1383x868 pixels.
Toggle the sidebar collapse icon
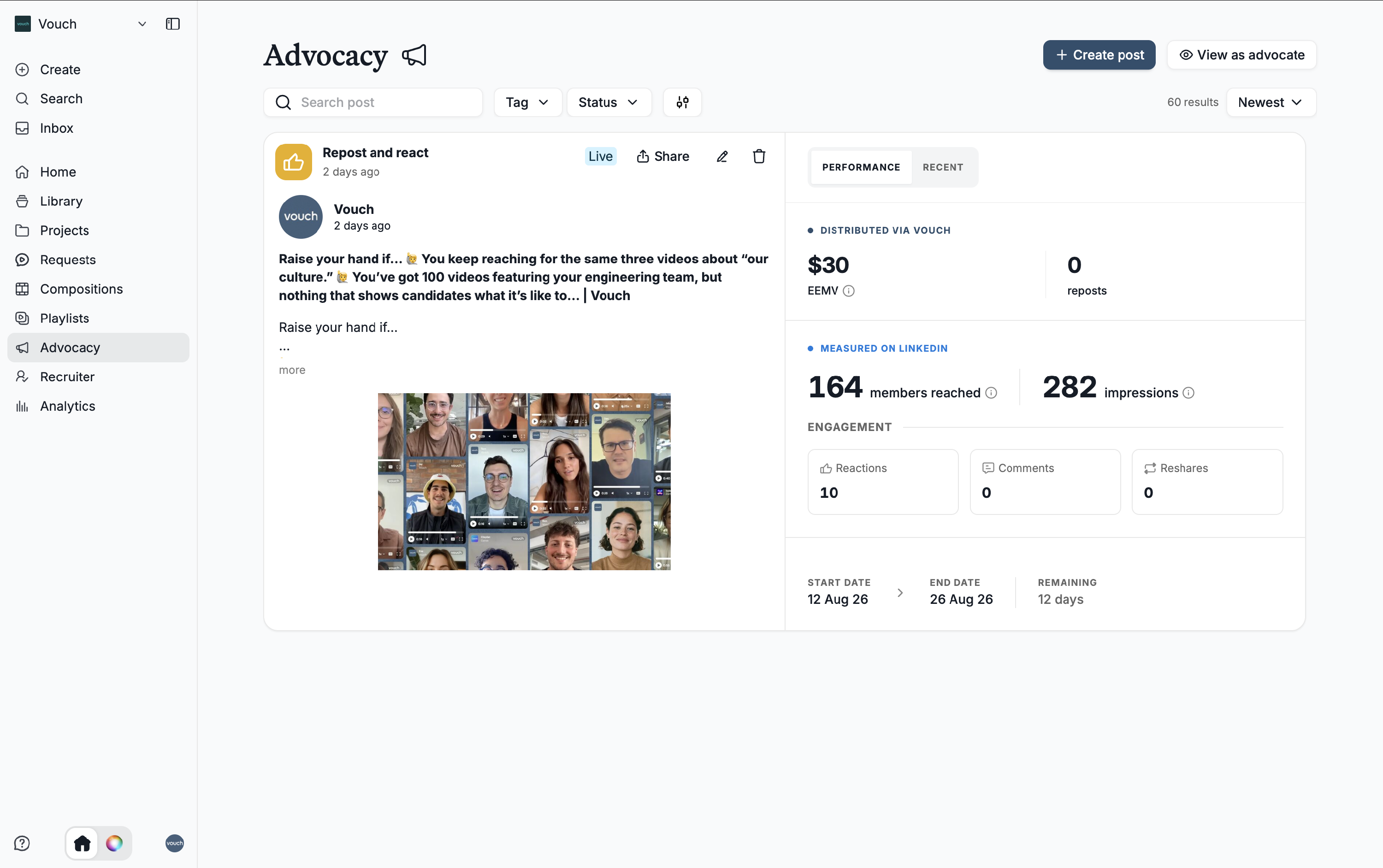coord(173,24)
